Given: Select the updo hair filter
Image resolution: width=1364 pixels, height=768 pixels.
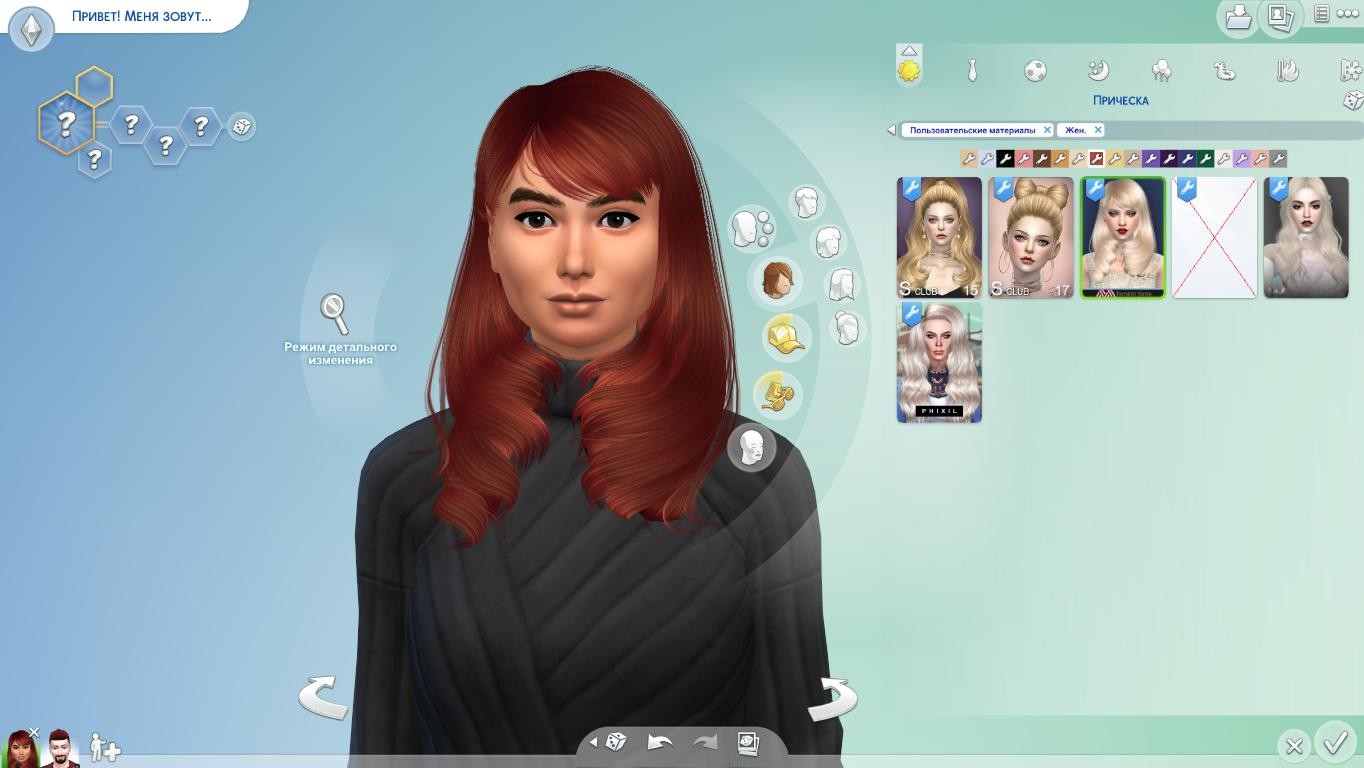Looking at the screenshot, I should coord(847,327).
